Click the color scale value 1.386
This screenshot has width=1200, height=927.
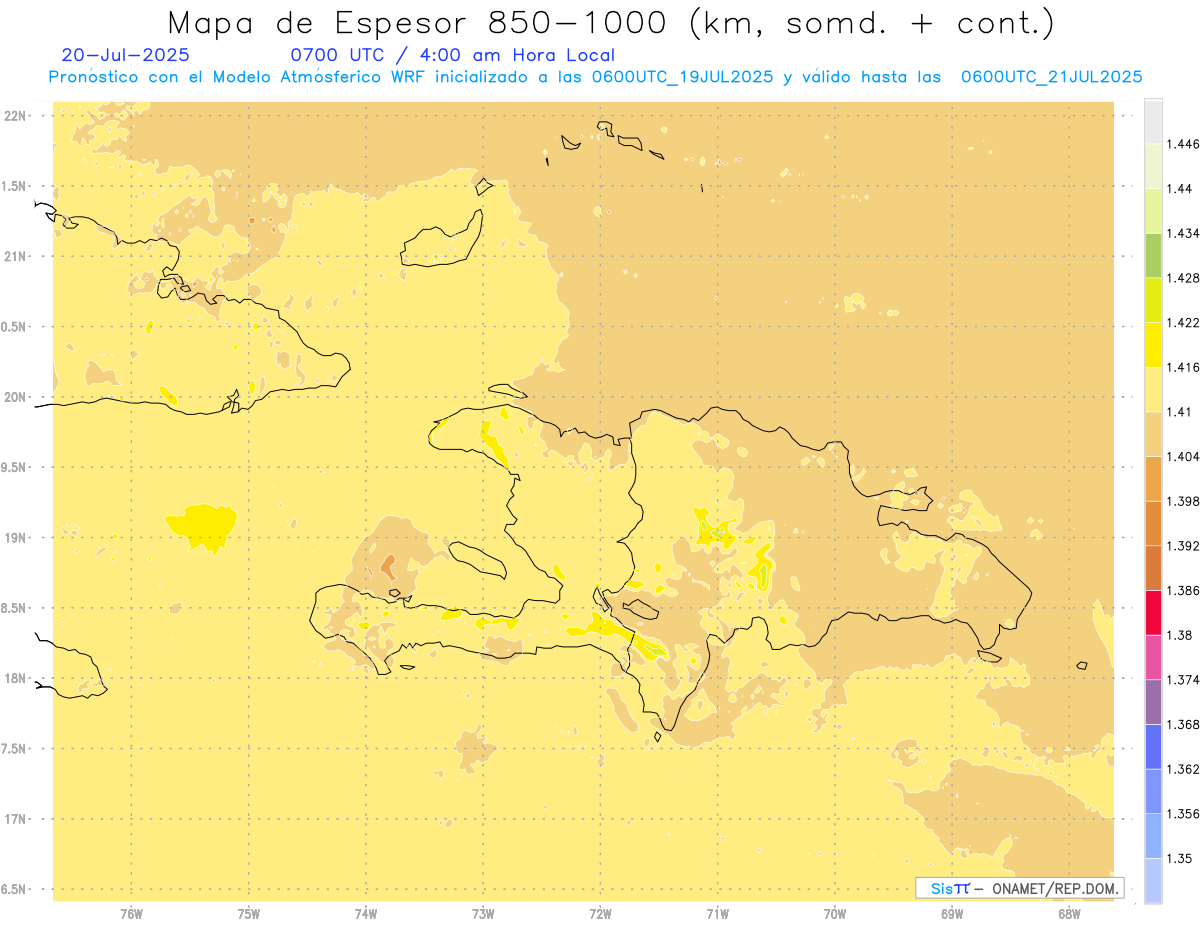click(x=1183, y=591)
